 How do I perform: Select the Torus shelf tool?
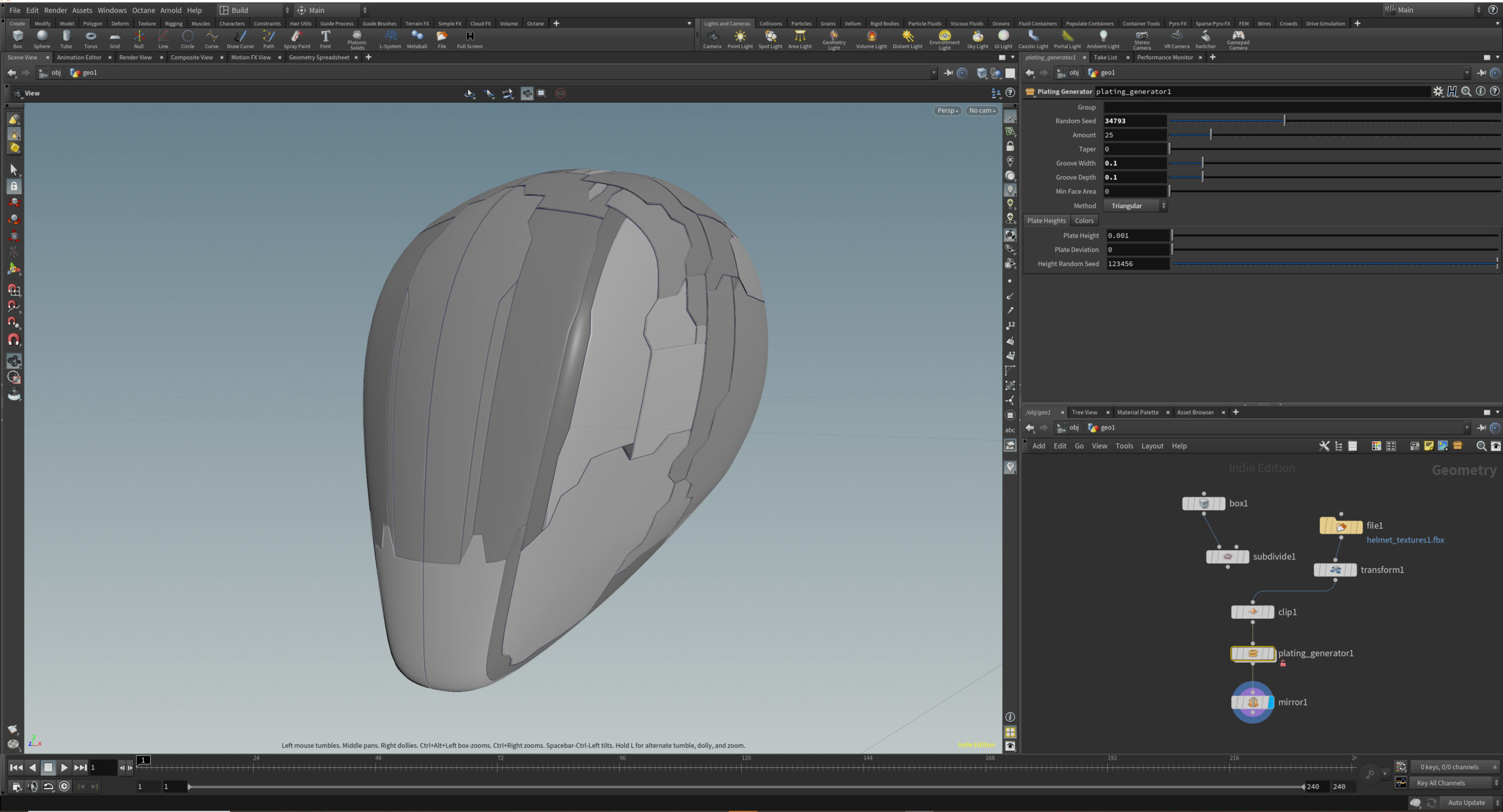pos(90,39)
